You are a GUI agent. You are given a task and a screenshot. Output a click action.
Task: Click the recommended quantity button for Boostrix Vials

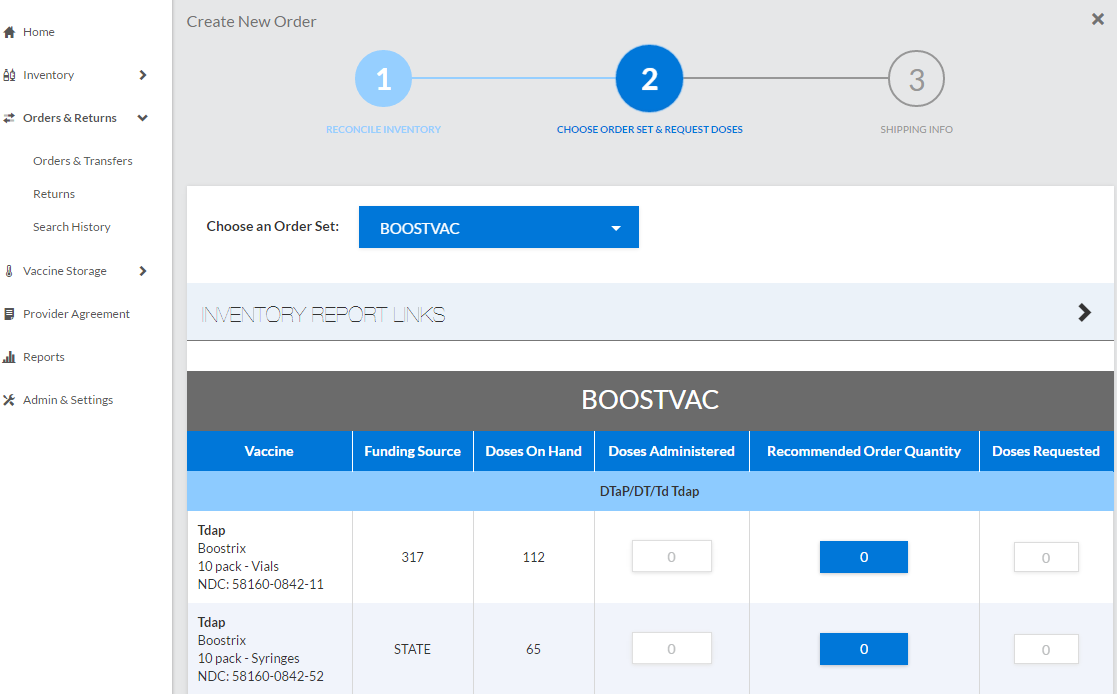pyautogui.click(x=863, y=556)
